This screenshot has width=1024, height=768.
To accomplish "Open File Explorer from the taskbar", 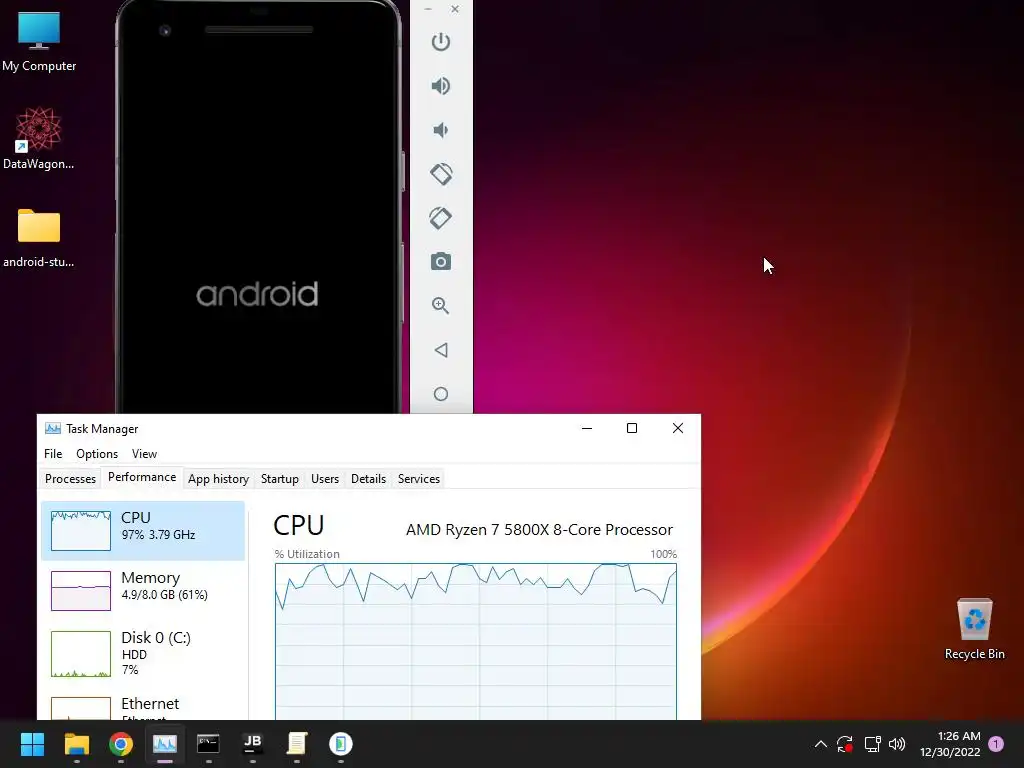I will click(76, 744).
